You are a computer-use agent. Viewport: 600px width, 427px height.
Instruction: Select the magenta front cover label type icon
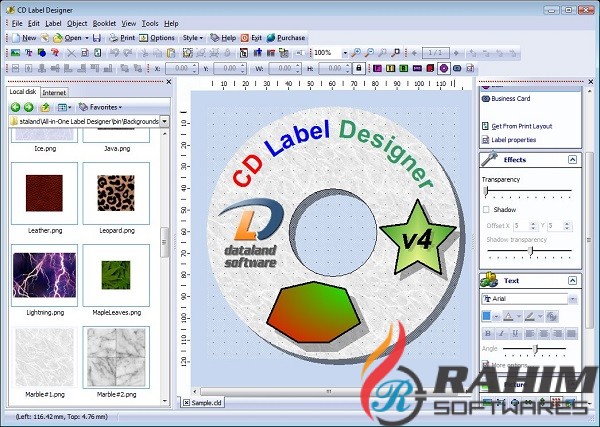[x=377, y=68]
